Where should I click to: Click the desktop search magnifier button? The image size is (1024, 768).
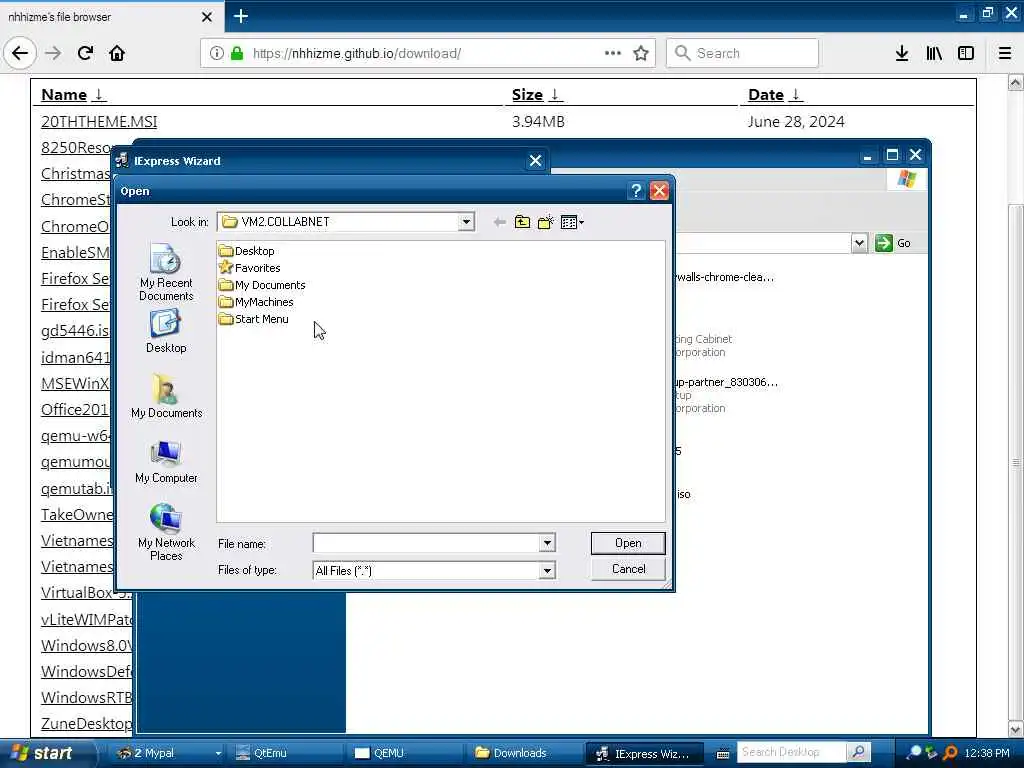coord(858,752)
